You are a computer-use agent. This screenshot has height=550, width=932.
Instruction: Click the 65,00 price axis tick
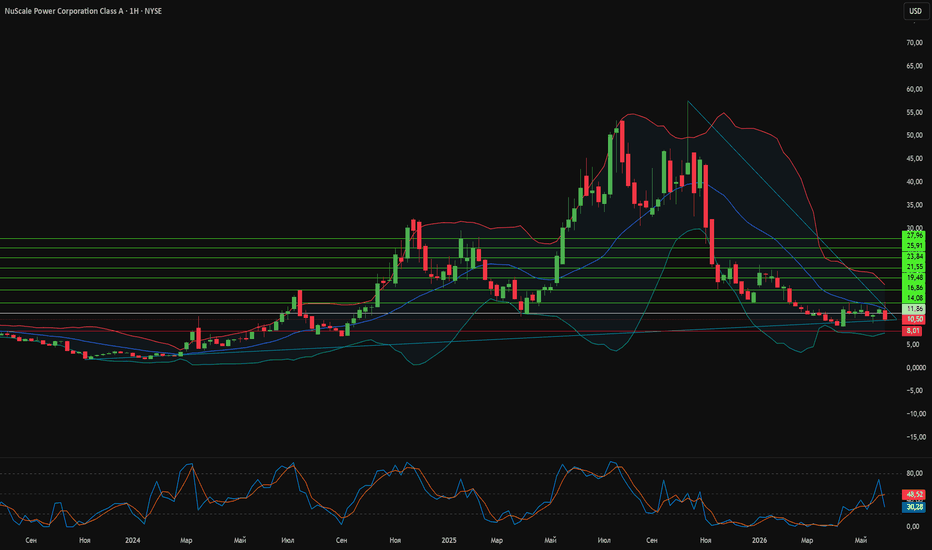point(914,66)
